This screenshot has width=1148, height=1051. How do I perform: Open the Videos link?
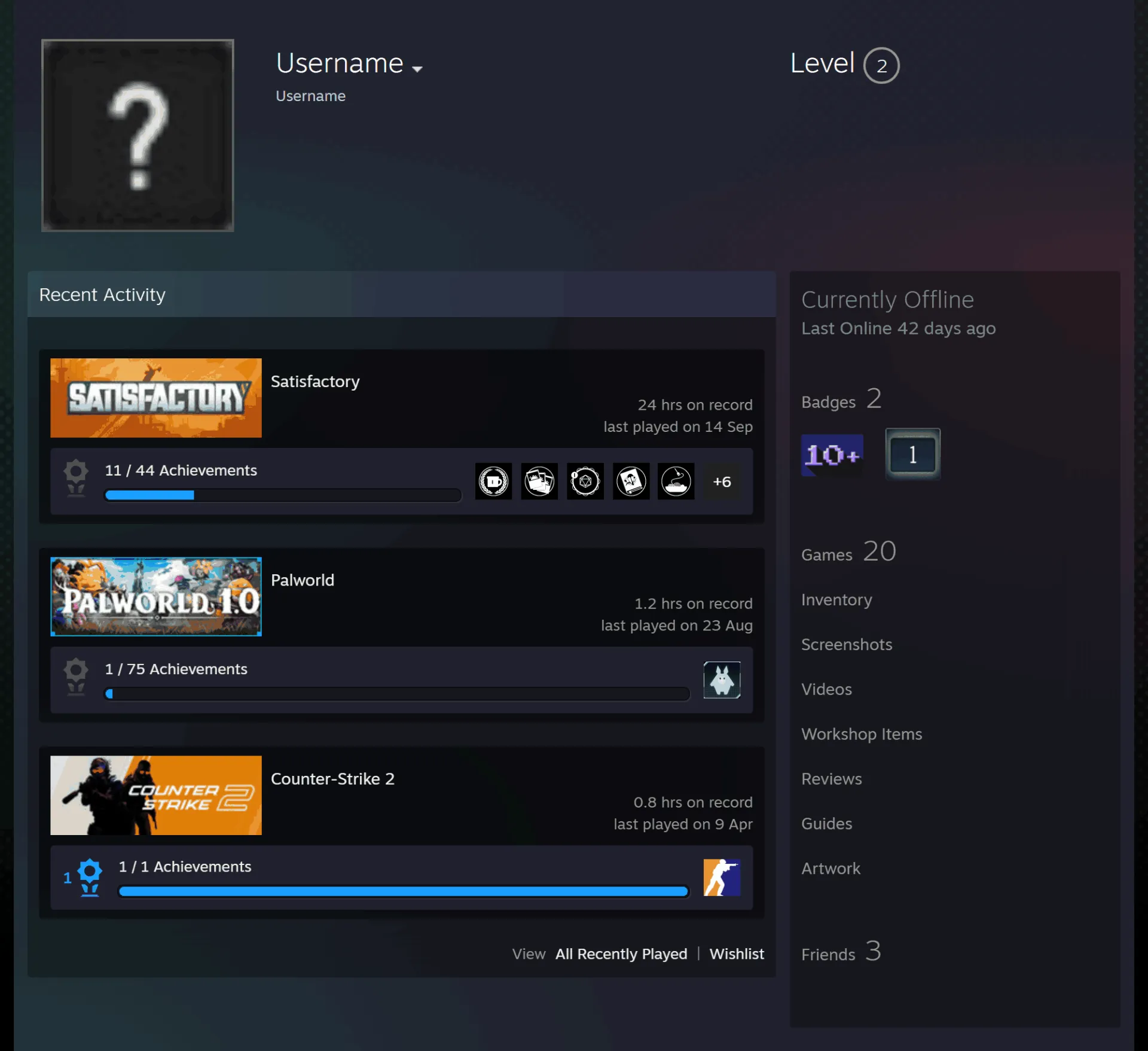pos(826,690)
